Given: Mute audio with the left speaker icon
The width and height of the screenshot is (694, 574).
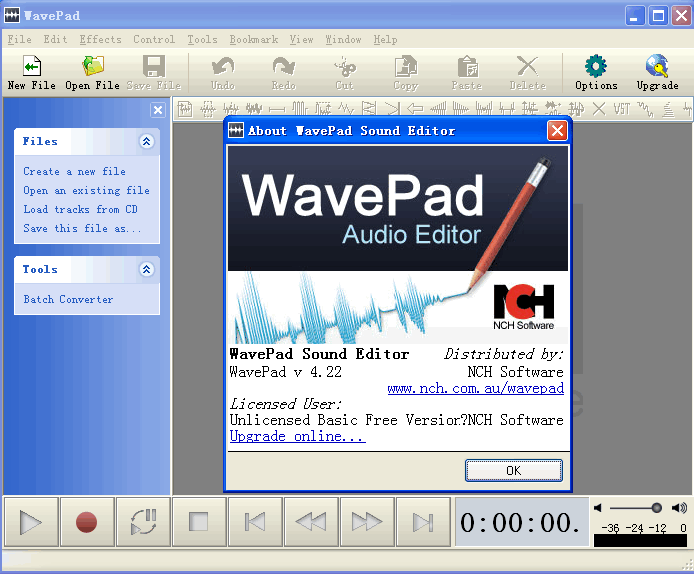Looking at the screenshot, I should click(598, 508).
